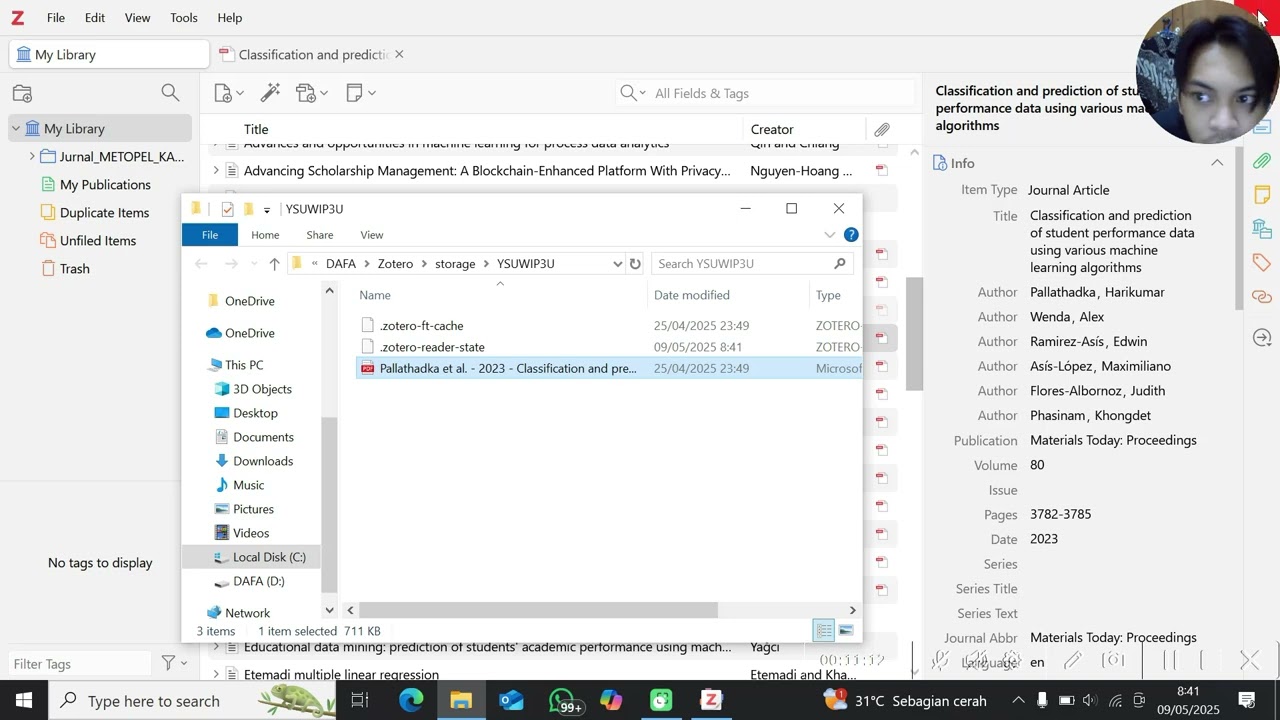
Task: Click the All Fields & Tags search box
Action: 780,93
